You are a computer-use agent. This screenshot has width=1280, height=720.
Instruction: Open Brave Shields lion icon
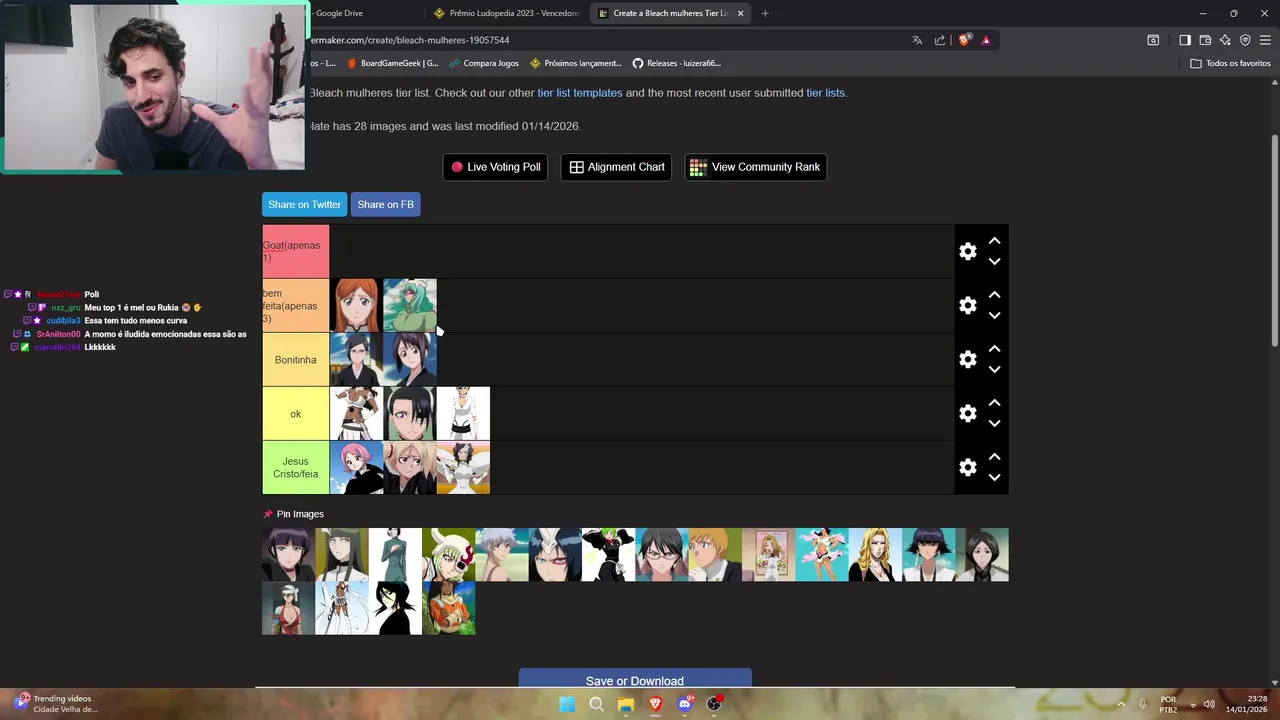point(964,40)
